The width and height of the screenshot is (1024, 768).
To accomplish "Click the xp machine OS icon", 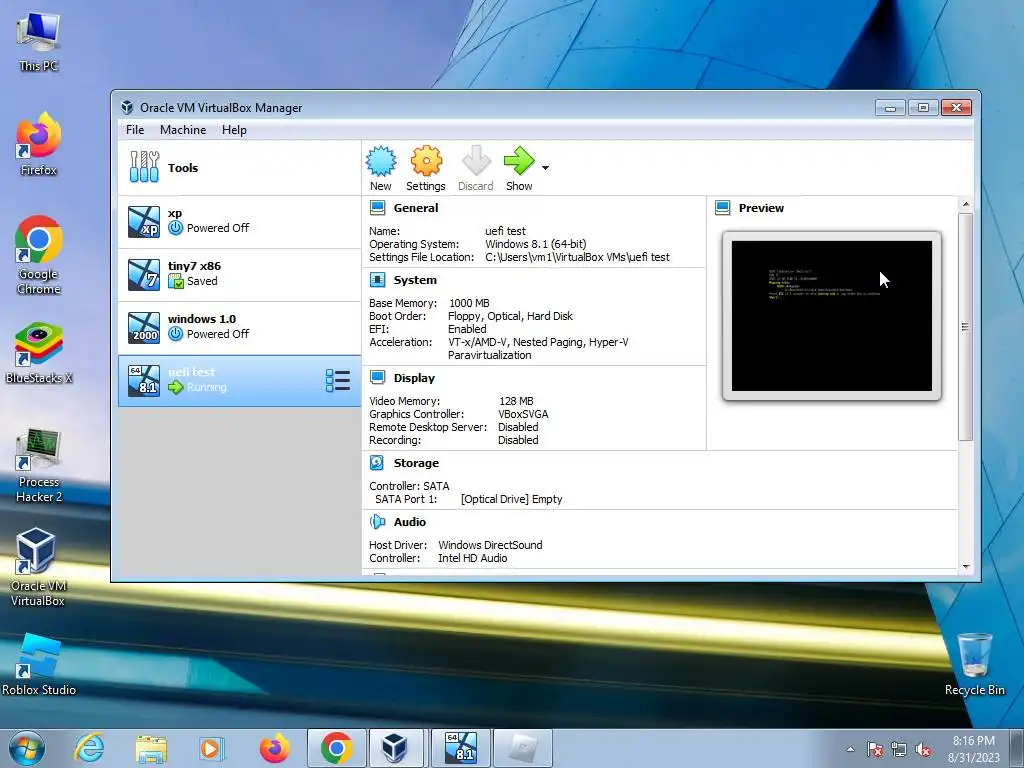I will (x=144, y=221).
